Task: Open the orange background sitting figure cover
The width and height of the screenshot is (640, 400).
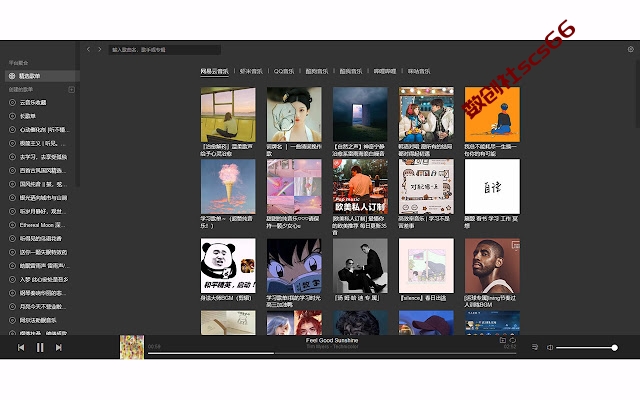Action: coord(492,114)
